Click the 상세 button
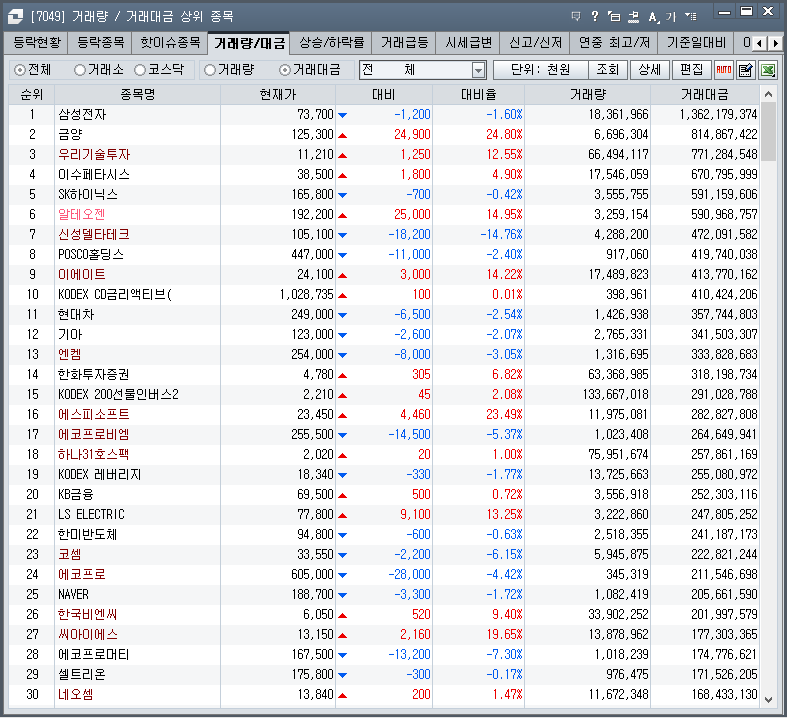This screenshot has width=787, height=718. (x=649, y=70)
